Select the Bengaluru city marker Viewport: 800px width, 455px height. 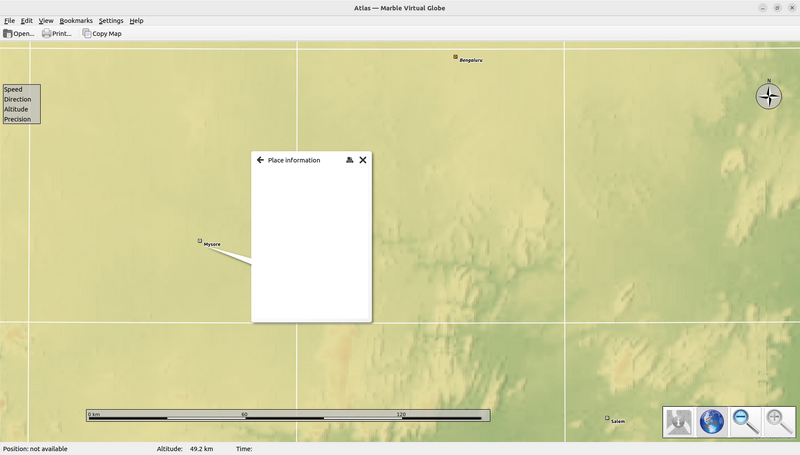click(x=455, y=57)
